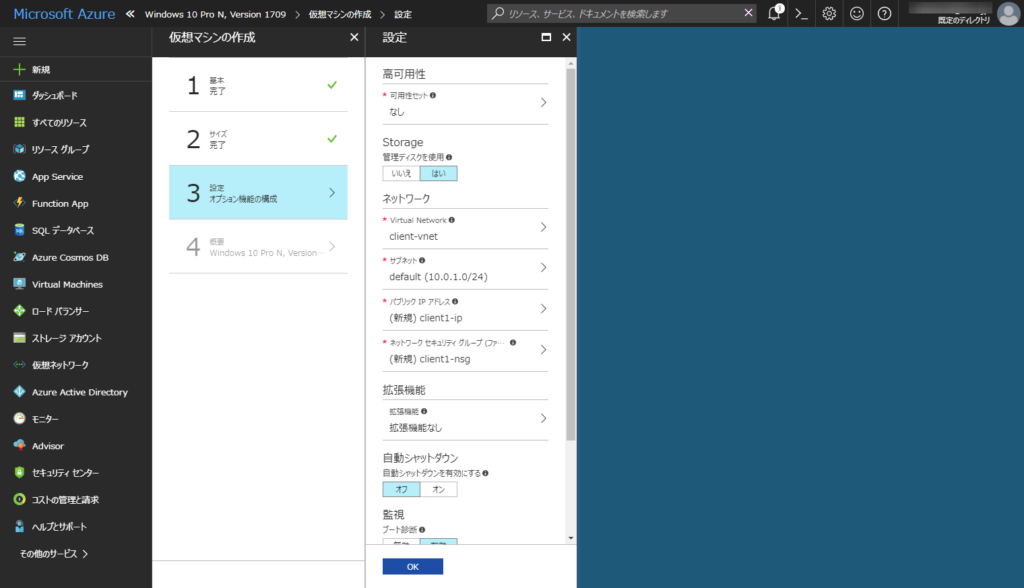Close the 仮想マシンの作成 blade
The height and width of the screenshot is (588, 1024).
[x=354, y=37]
